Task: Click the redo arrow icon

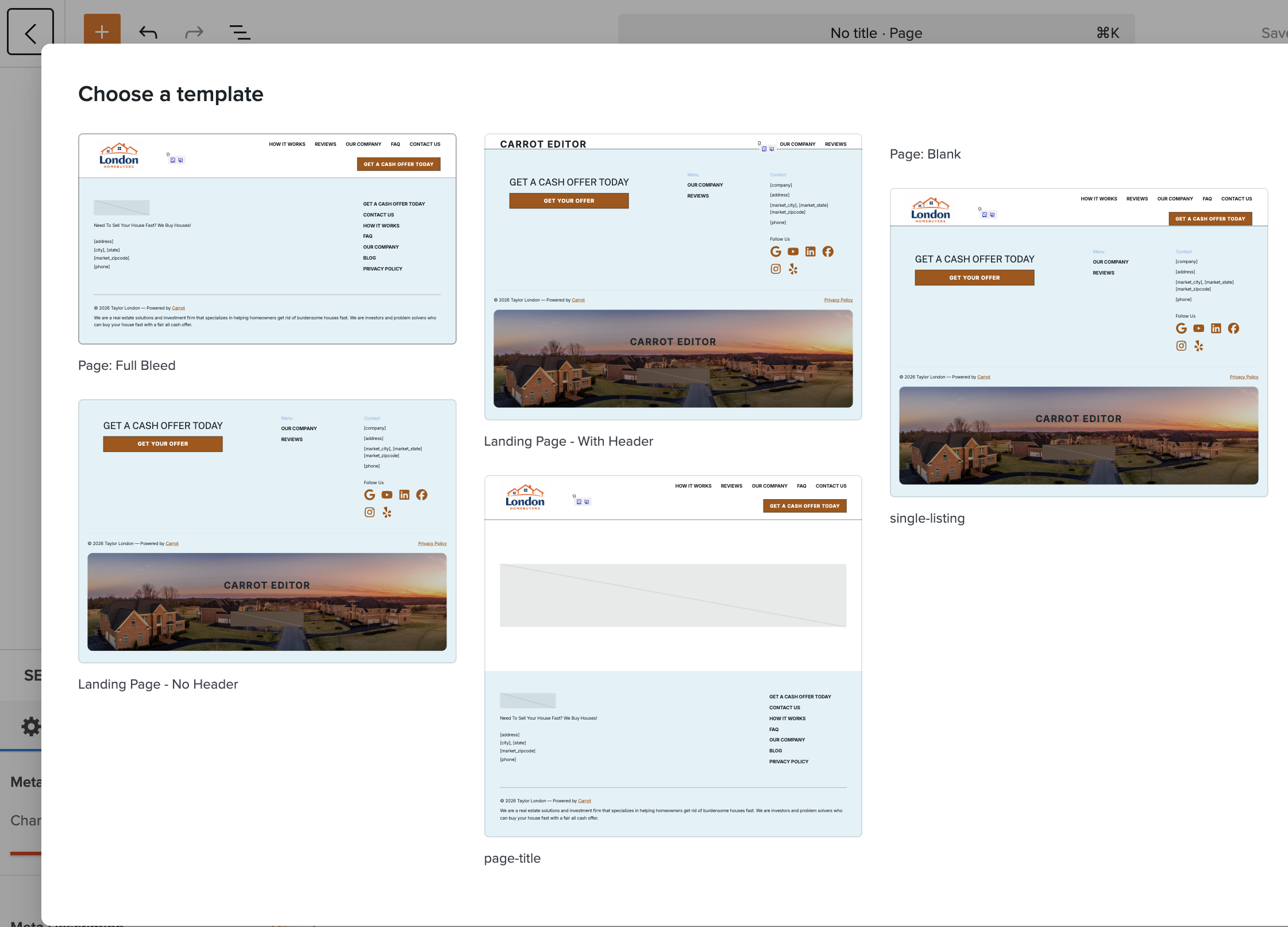Action: 194,32
